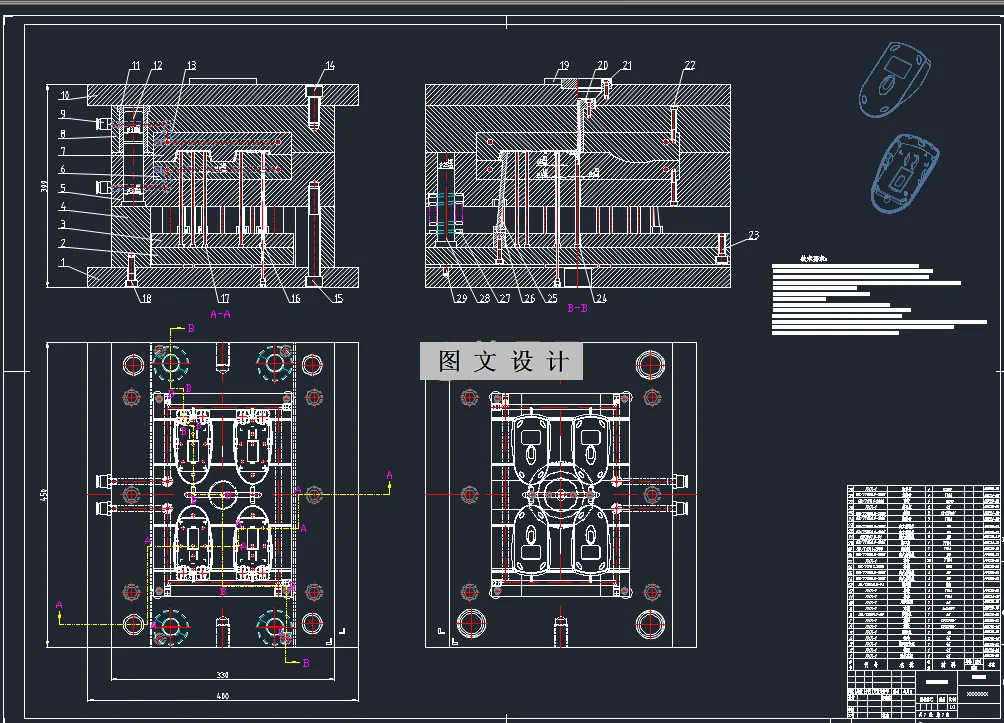Click the parts list table
The image size is (1004, 723).
(x=924, y=577)
